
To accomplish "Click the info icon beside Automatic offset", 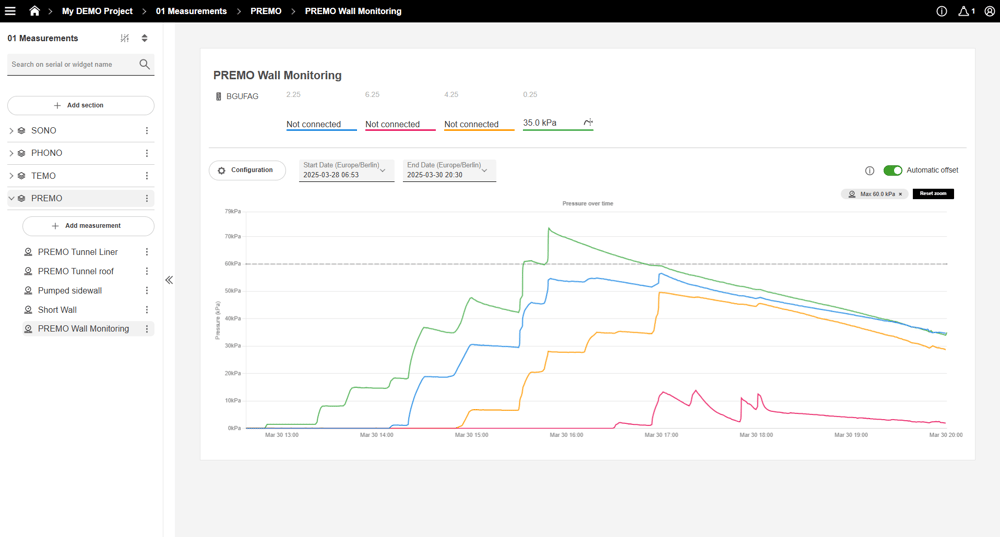I will (869, 171).
